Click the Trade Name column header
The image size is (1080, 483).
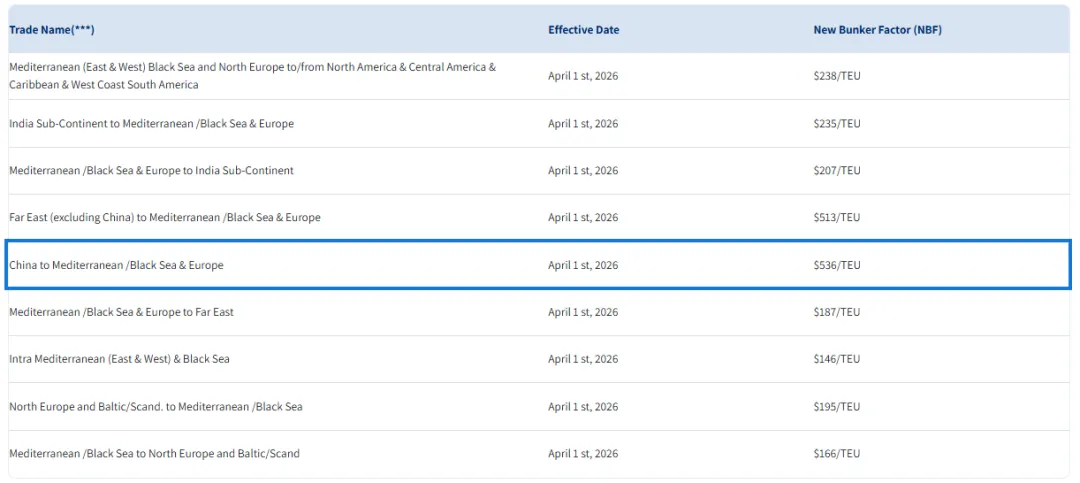[52, 30]
